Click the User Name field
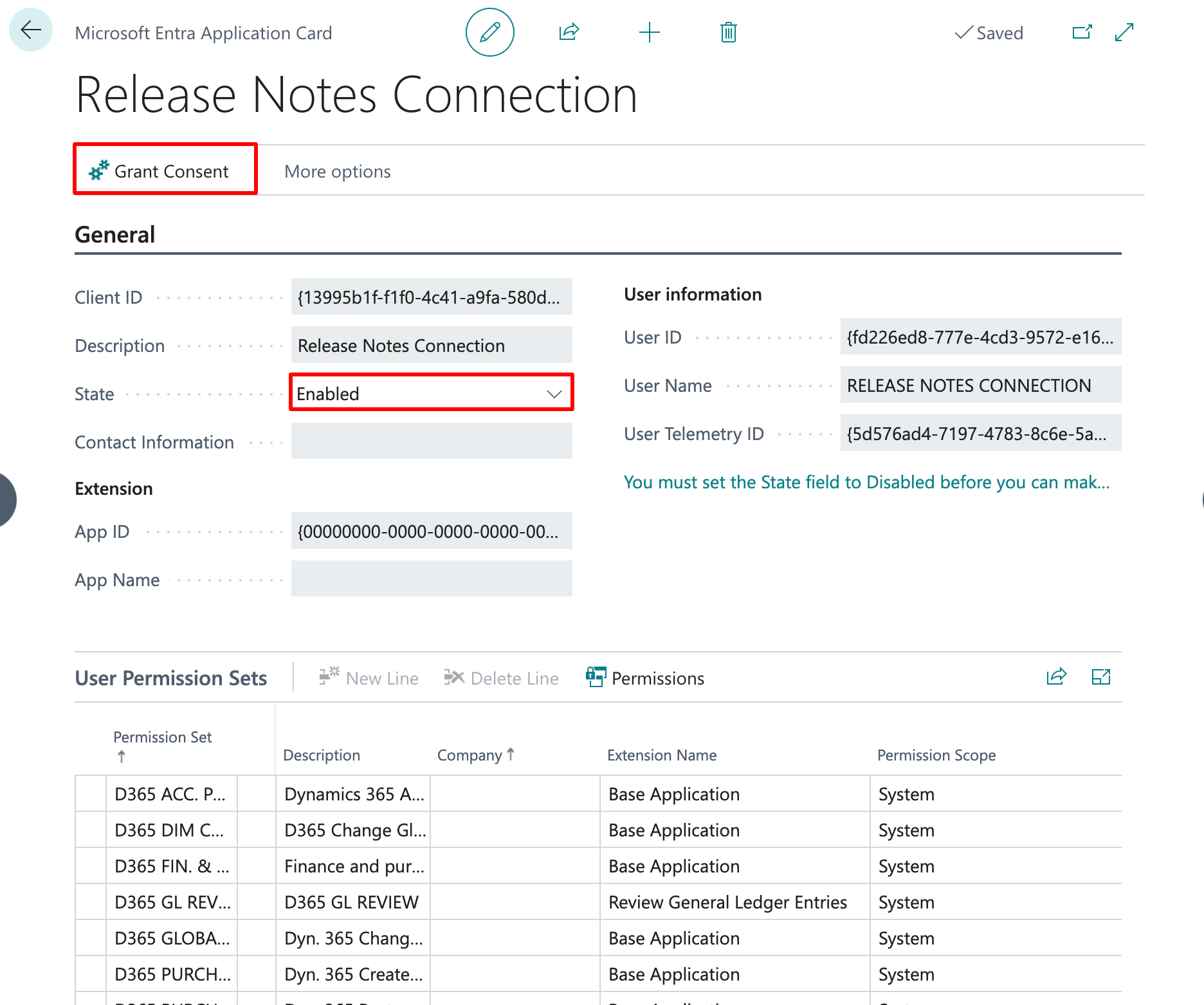1204x1005 pixels. tap(981, 385)
